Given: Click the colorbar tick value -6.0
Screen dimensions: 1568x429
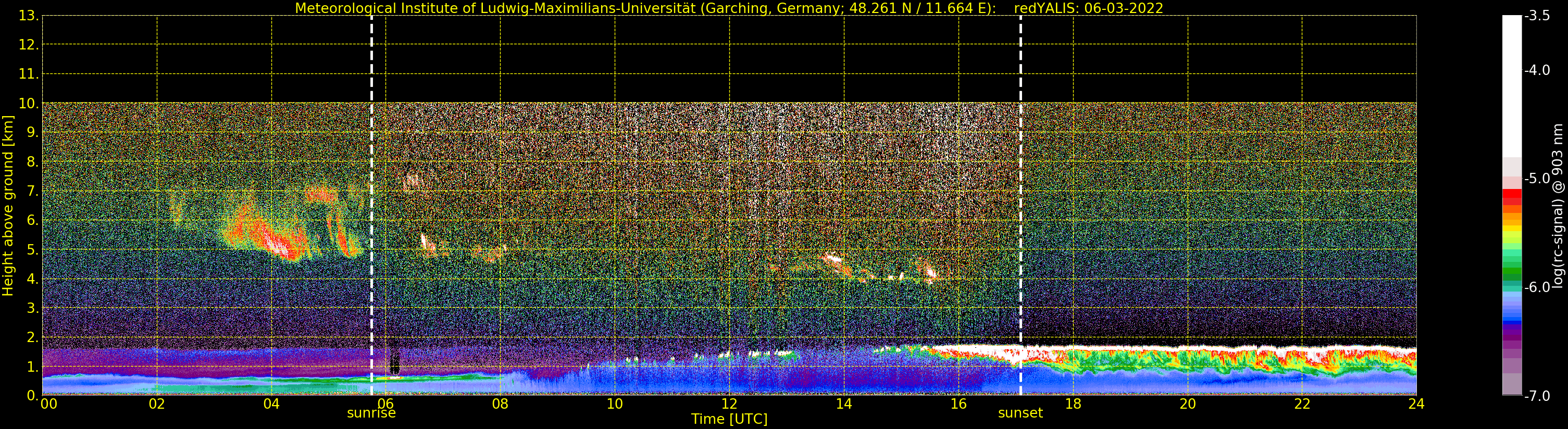Looking at the screenshot, I should click(1538, 287).
